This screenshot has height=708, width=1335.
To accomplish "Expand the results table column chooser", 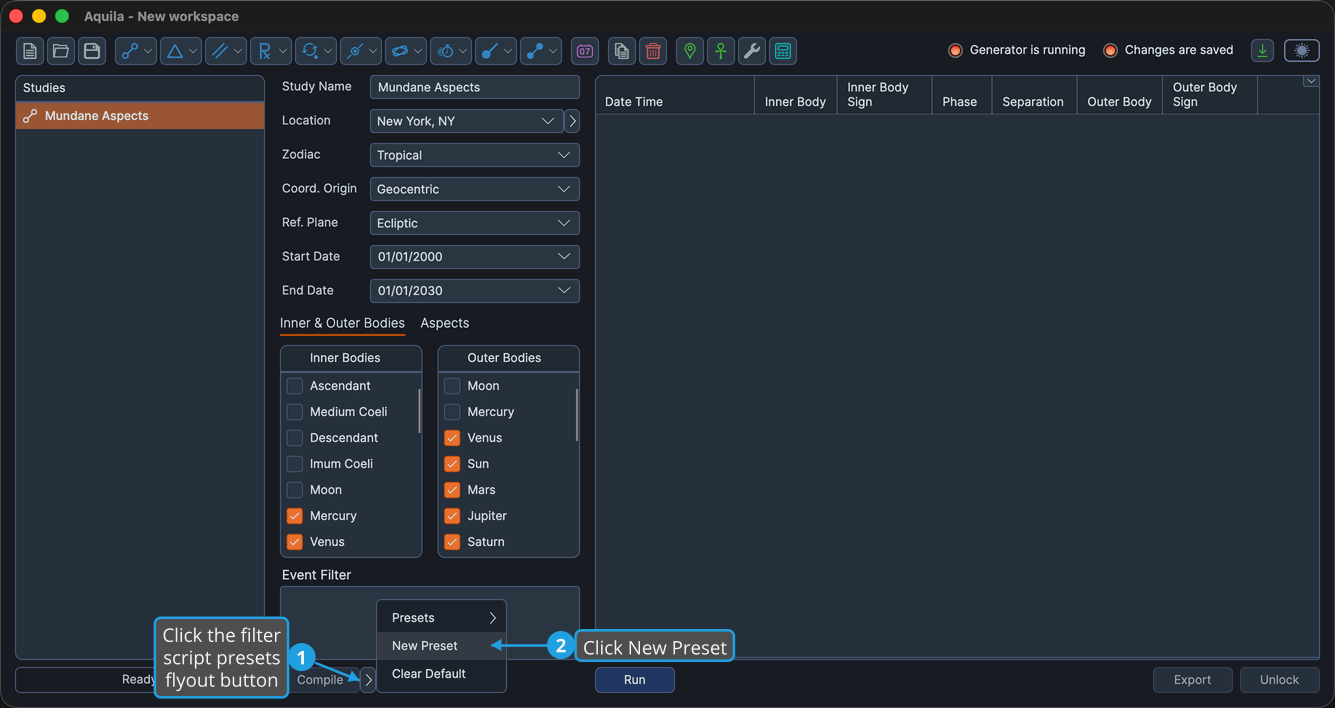I will coord(1310,81).
